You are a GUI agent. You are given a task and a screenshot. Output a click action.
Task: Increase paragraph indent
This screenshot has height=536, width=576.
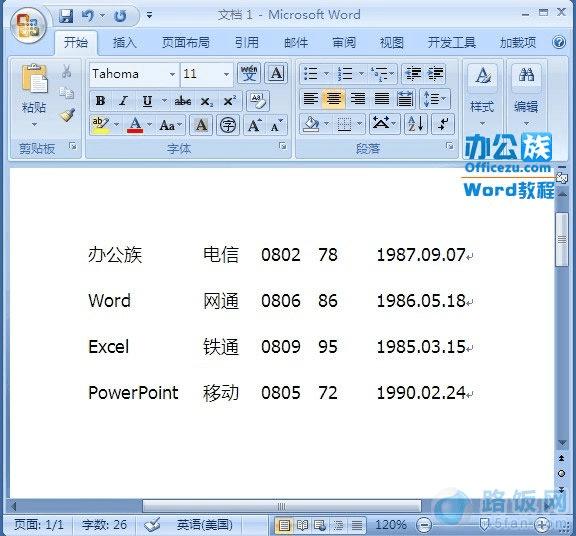pyautogui.click(x=435, y=74)
